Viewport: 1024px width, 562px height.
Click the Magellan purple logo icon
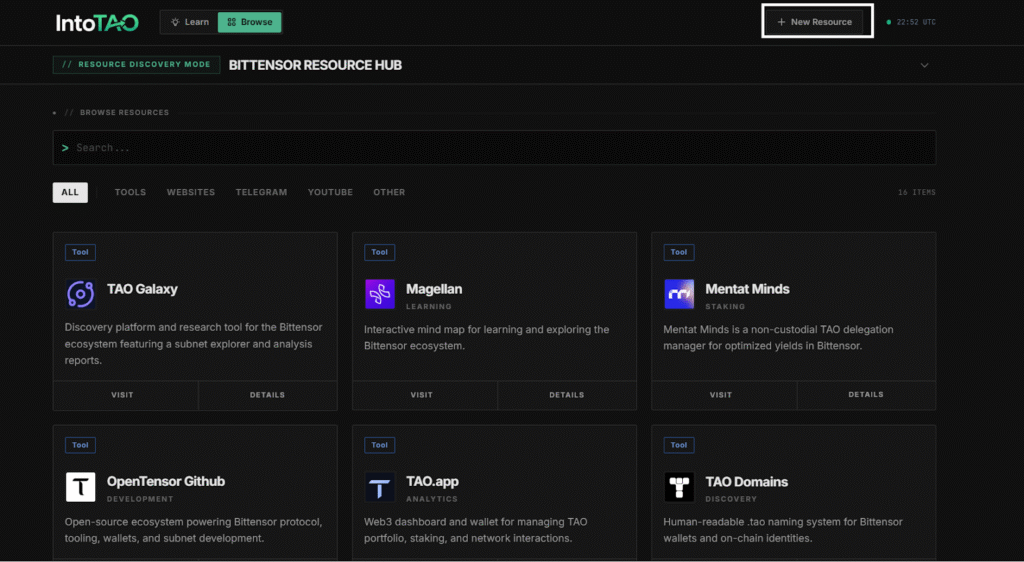(380, 294)
